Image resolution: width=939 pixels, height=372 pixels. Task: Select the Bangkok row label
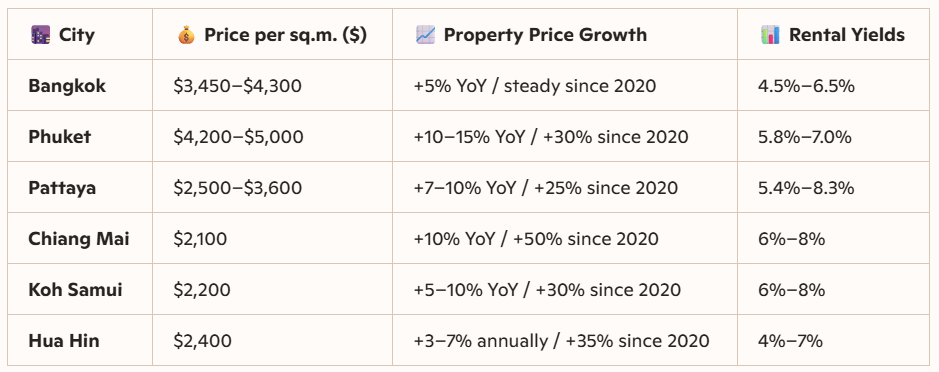coord(66,86)
